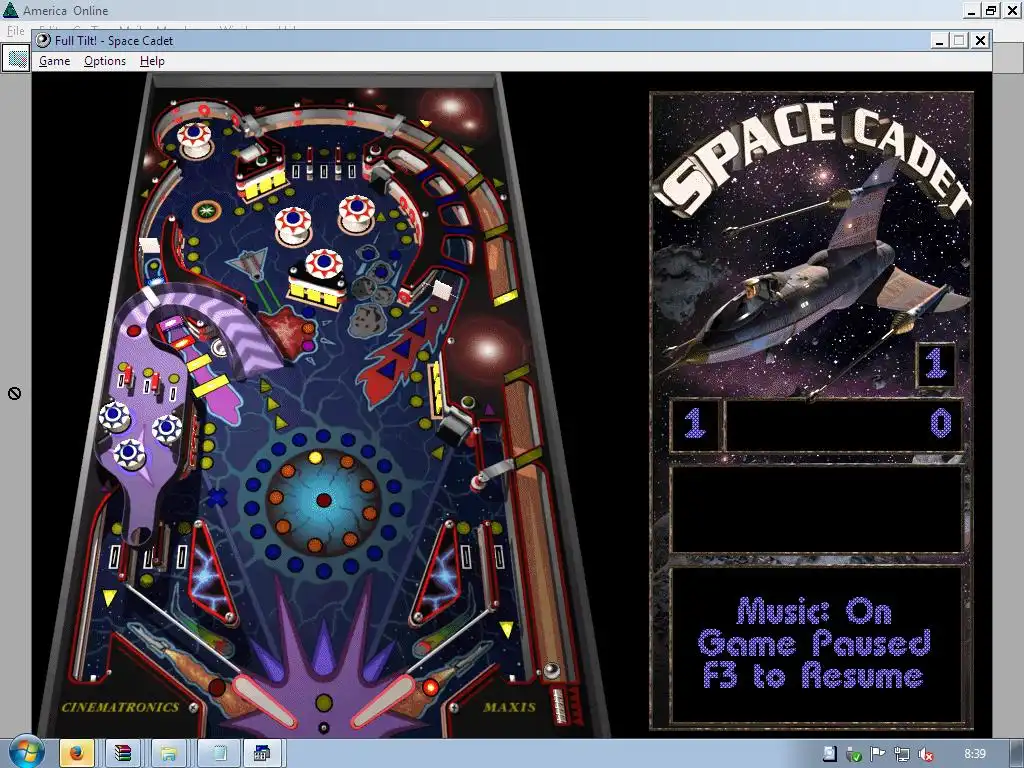1024x768 pixels.
Task: Click the silver pinball in the plunger lane
Action: (551, 671)
